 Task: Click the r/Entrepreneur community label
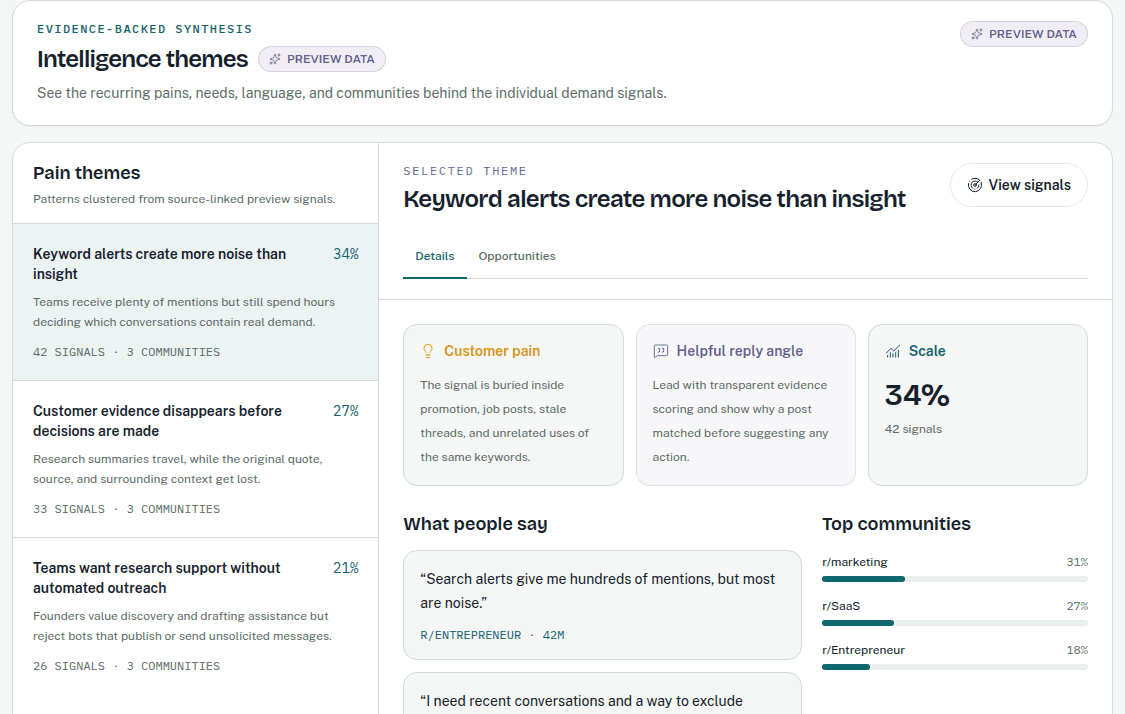pyautogui.click(x=863, y=650)
